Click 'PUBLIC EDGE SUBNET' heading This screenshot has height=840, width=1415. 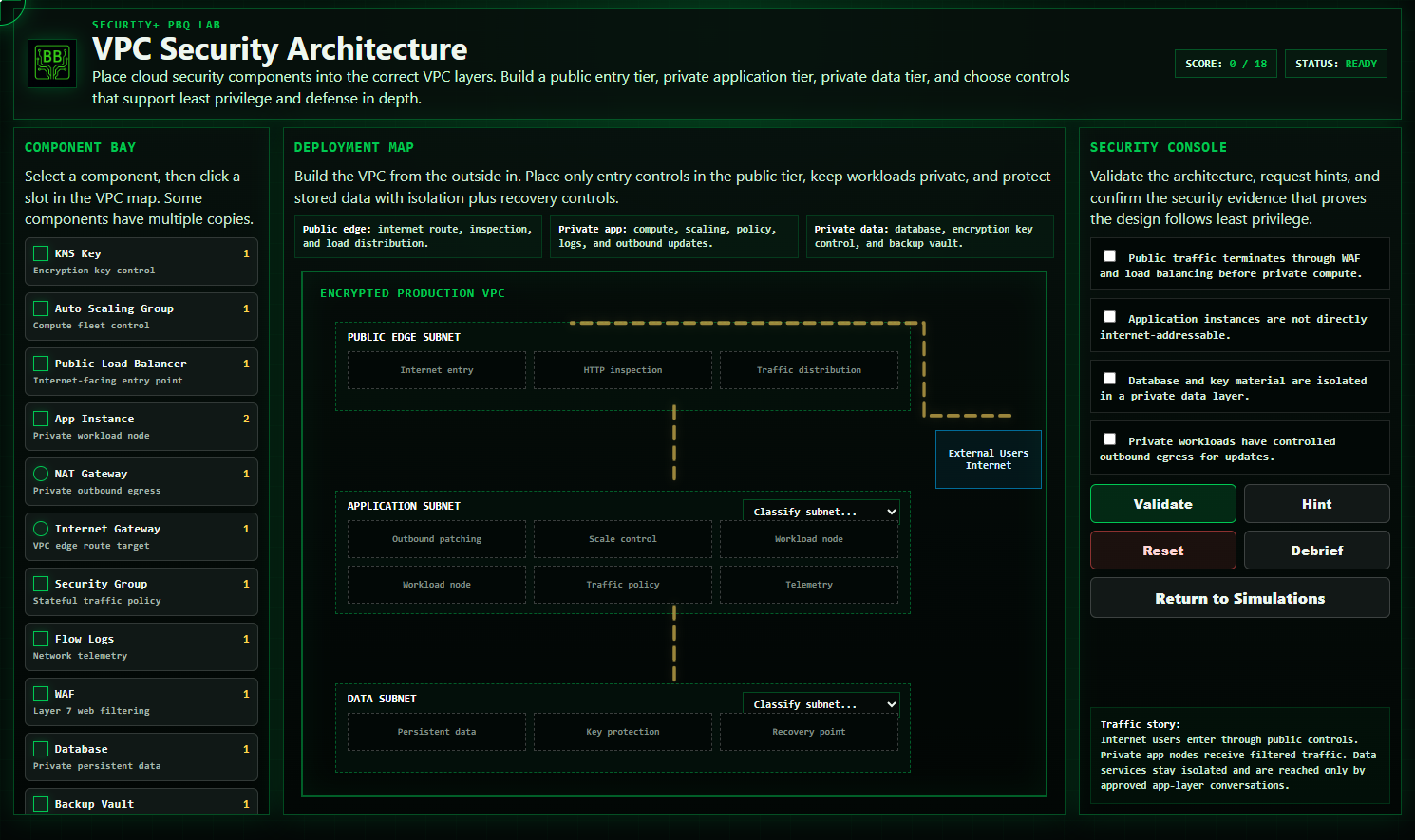click(404, 337)
